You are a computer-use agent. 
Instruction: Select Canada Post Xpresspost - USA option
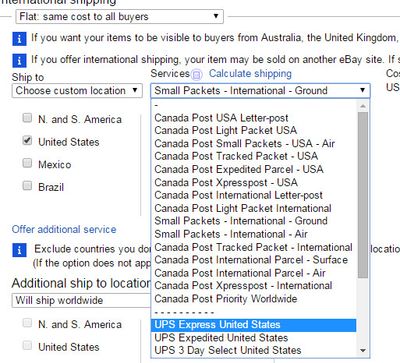pos(254,182)
